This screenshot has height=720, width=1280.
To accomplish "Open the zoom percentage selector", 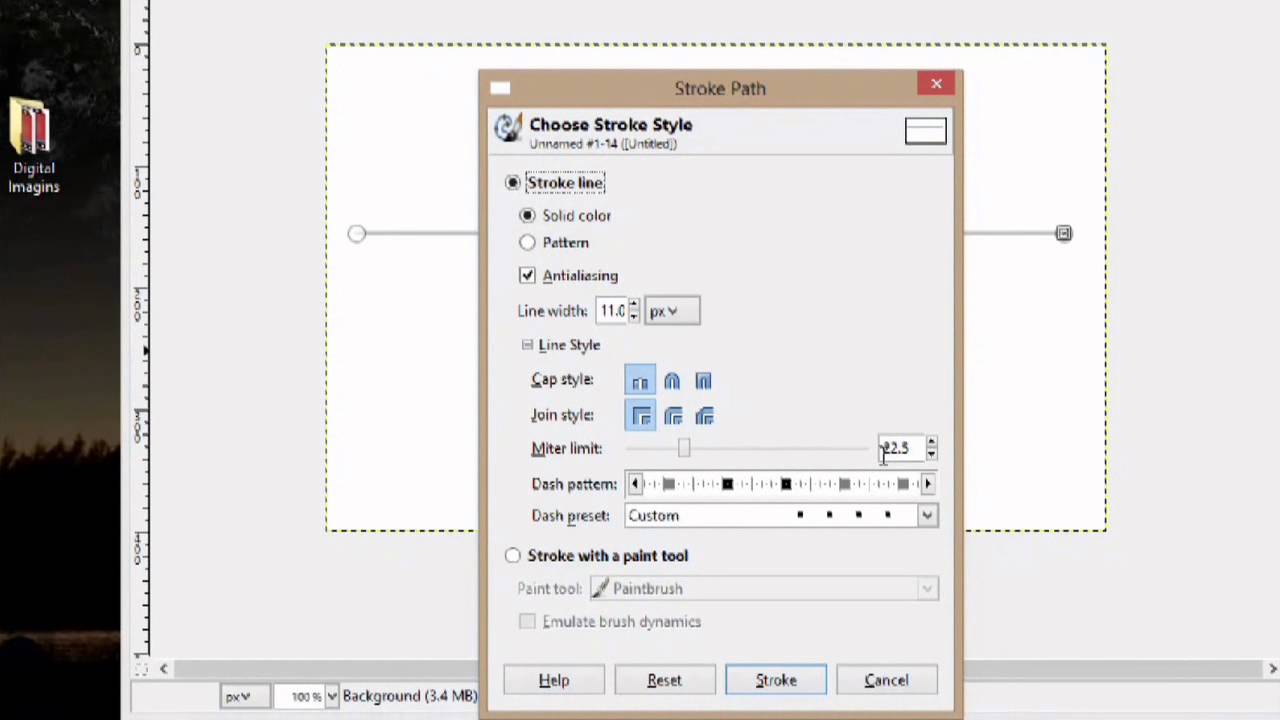I will tap(331, 696).
